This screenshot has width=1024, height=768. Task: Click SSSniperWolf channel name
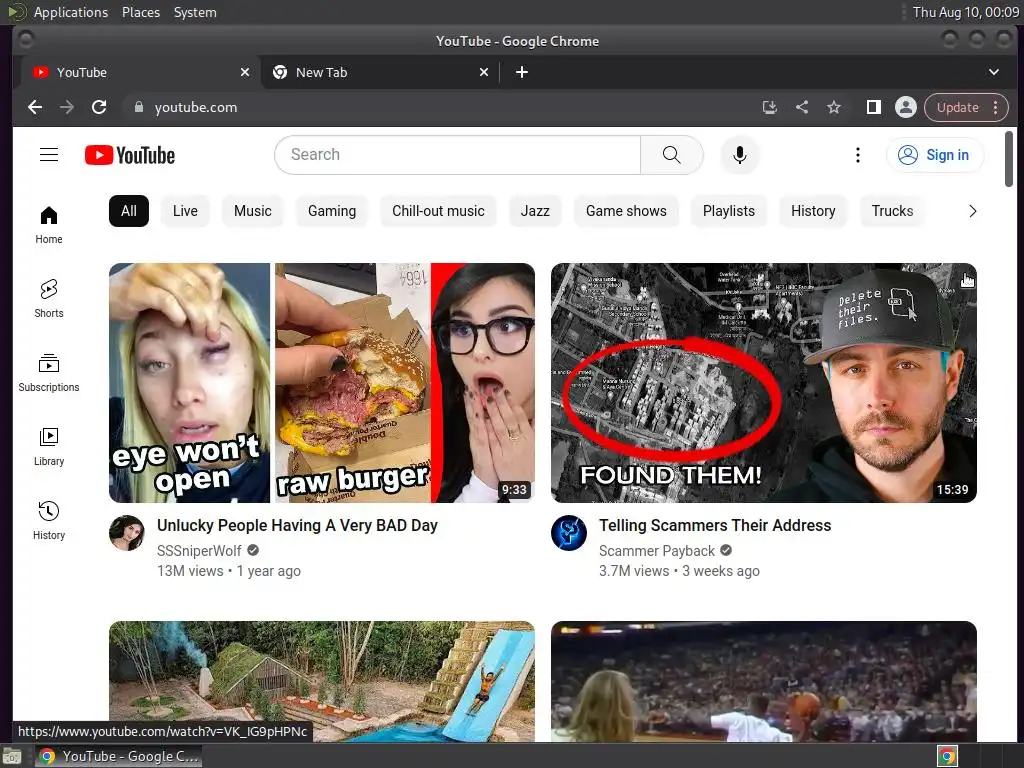point(199,551)
